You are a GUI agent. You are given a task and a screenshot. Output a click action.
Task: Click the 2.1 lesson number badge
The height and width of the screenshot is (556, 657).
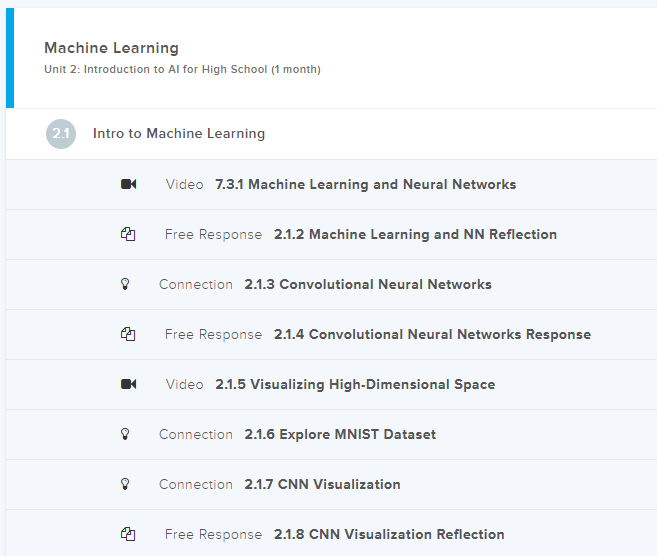61,134
